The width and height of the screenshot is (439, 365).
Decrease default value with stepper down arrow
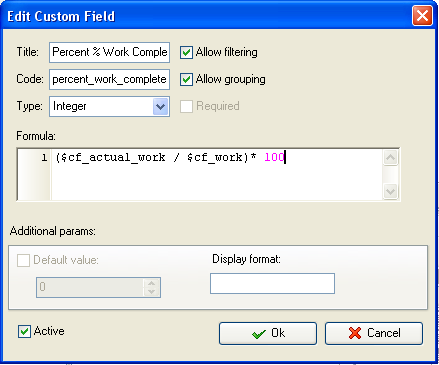coord(152,291)
